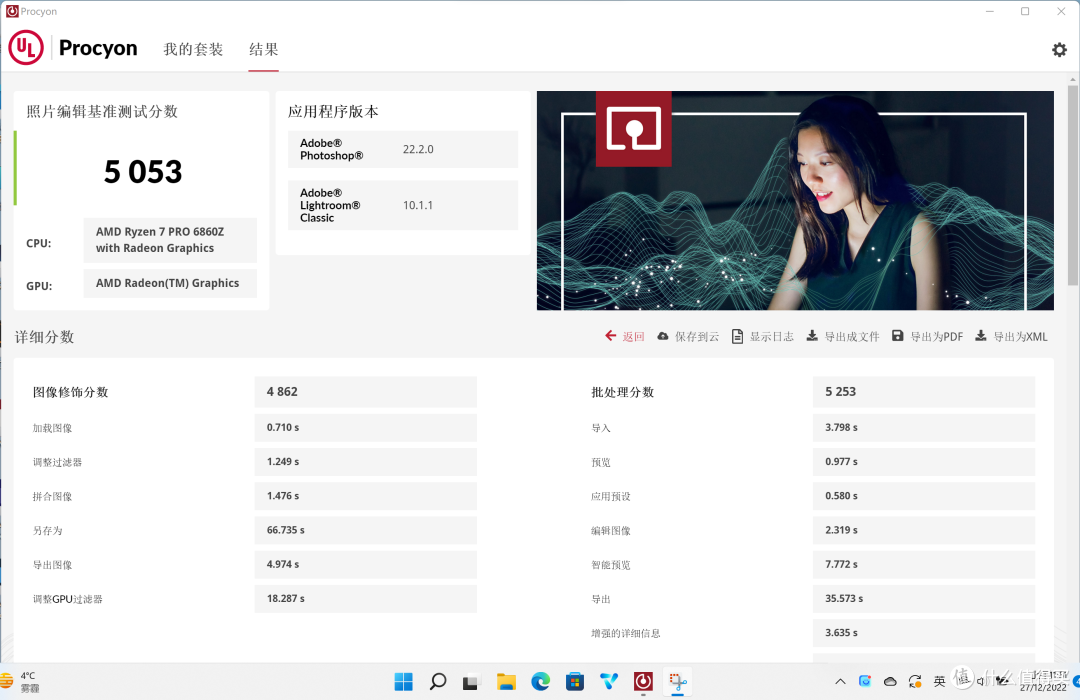Screen dimensions: 1080x700
Task: Click the 返回 back link
Action: 634,336
